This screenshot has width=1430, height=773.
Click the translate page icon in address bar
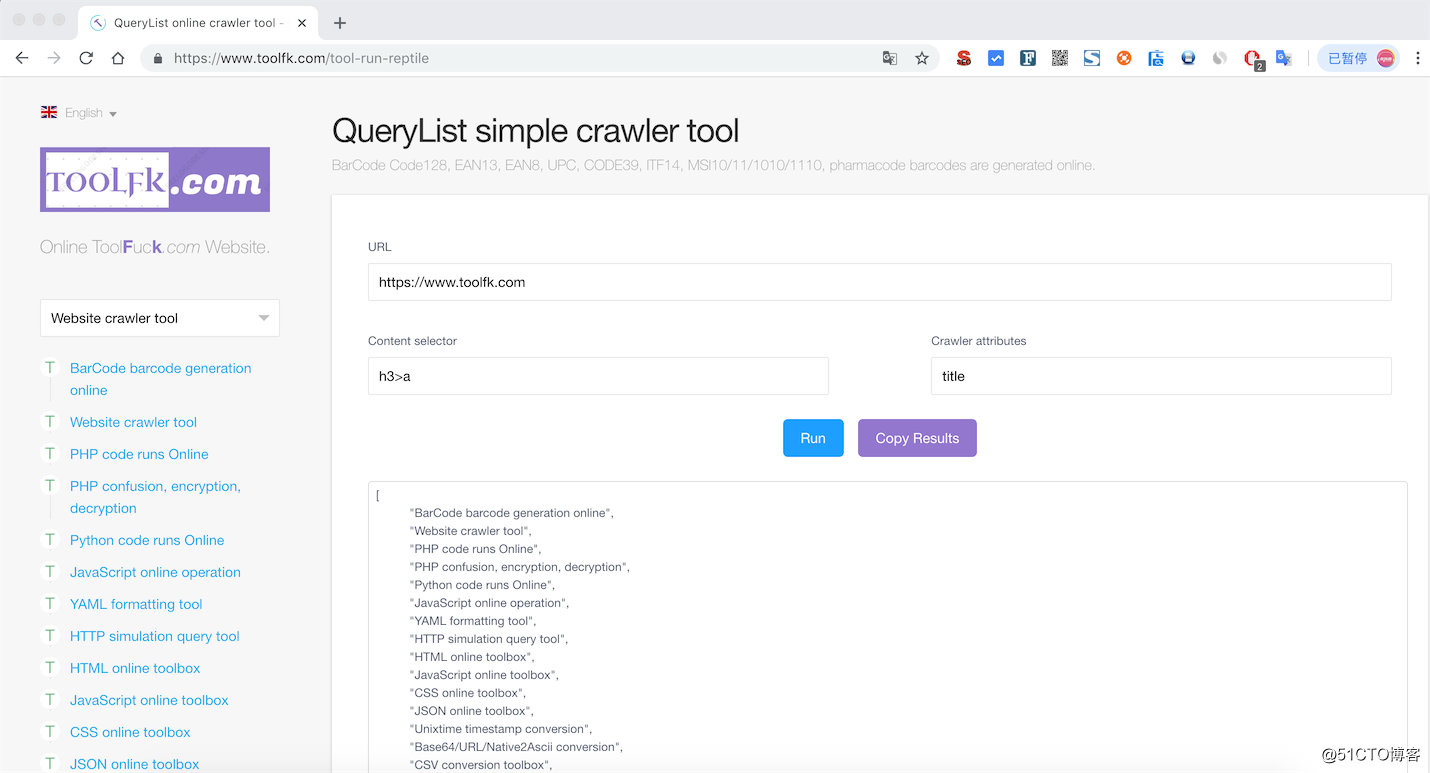890,58
